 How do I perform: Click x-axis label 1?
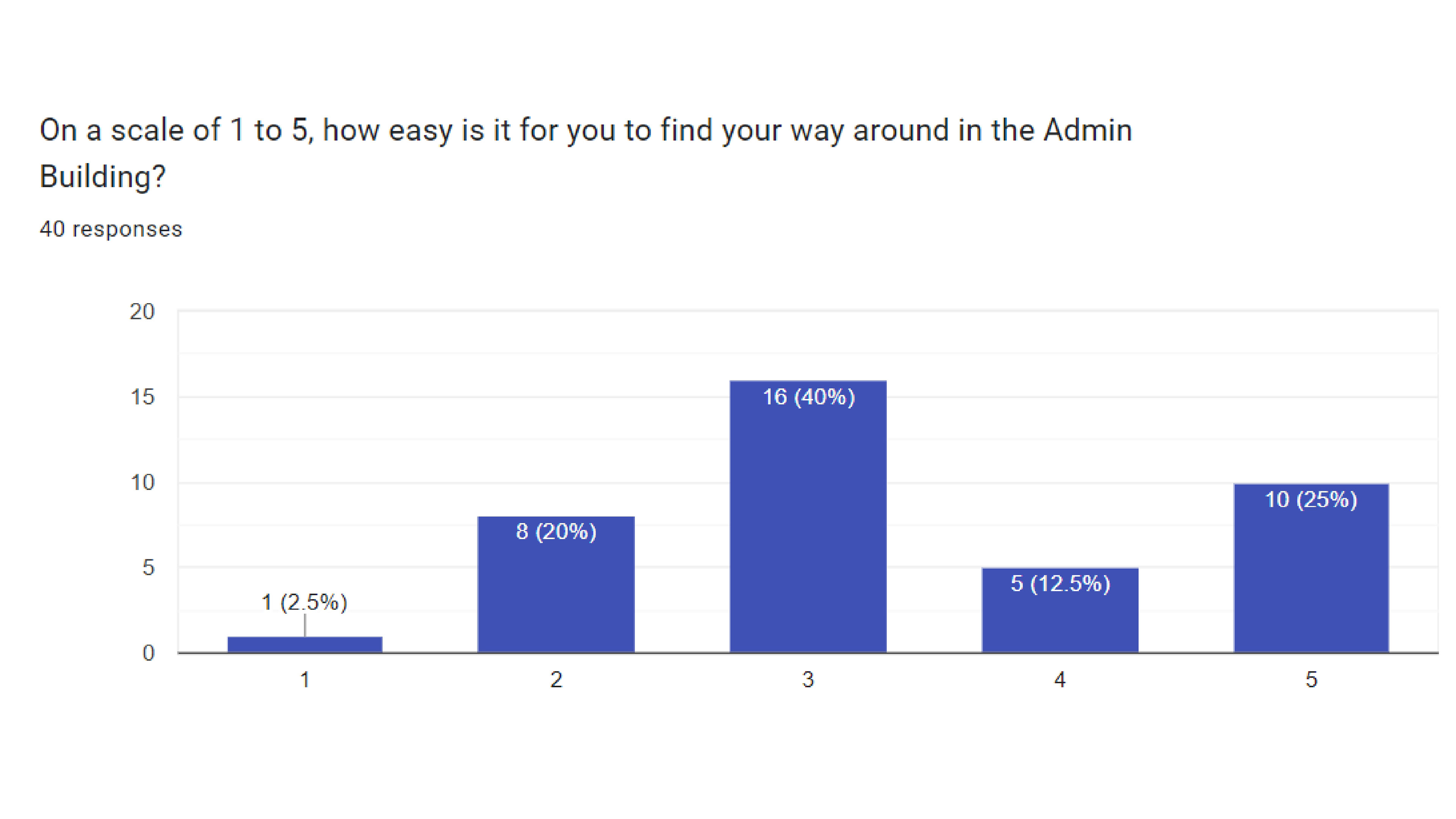[x=304, y=679]
